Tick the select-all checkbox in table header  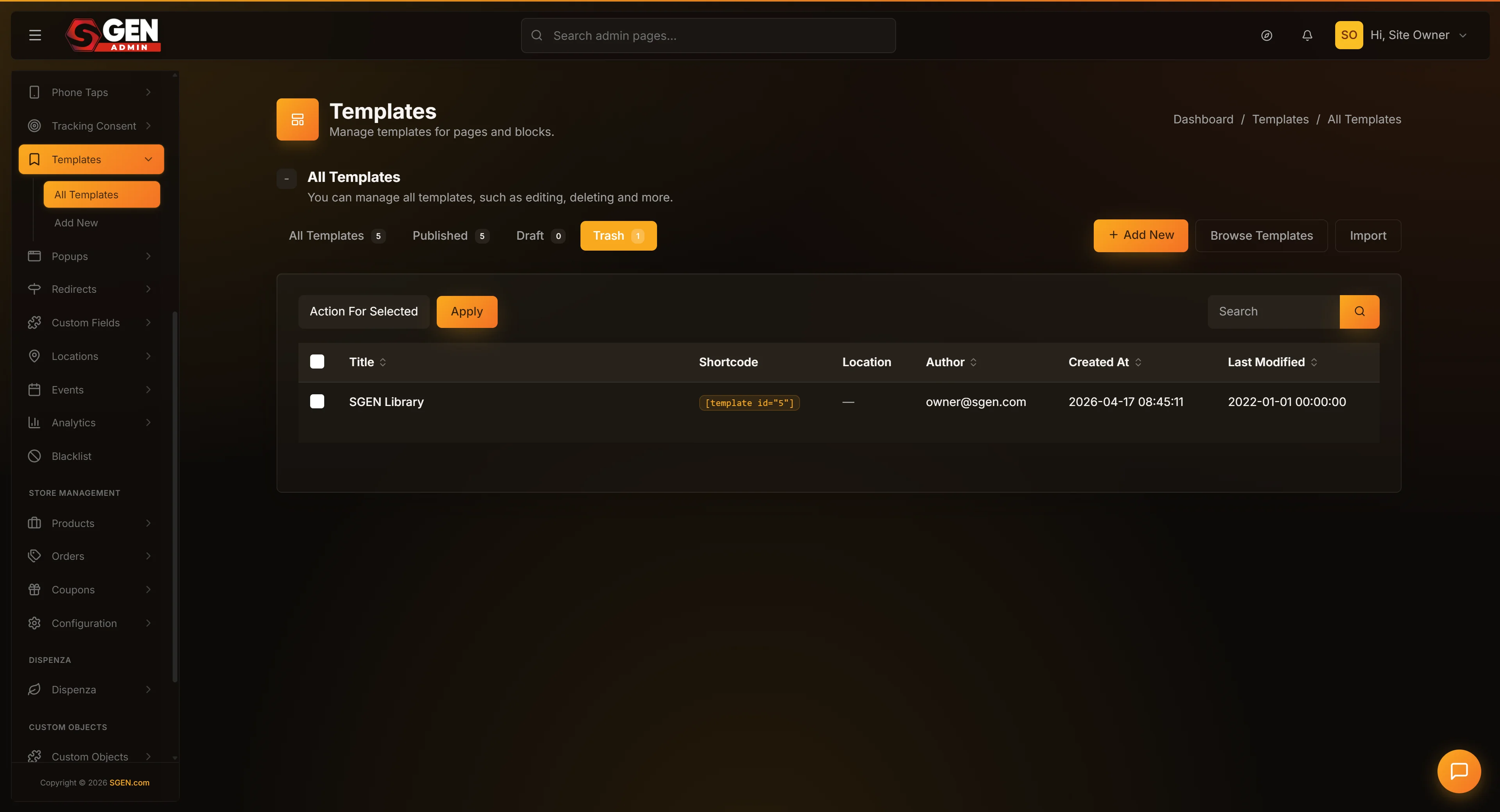tap(317, 361)
